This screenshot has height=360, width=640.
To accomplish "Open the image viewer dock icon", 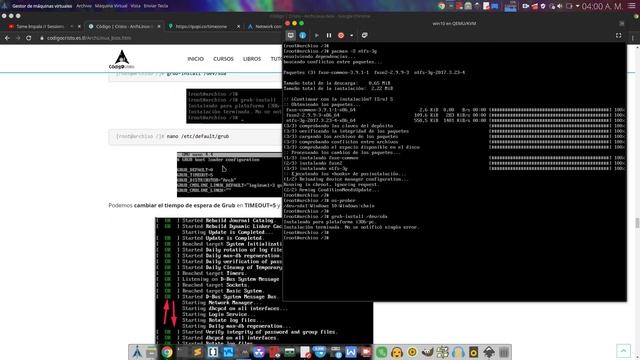I will point(228,352).
